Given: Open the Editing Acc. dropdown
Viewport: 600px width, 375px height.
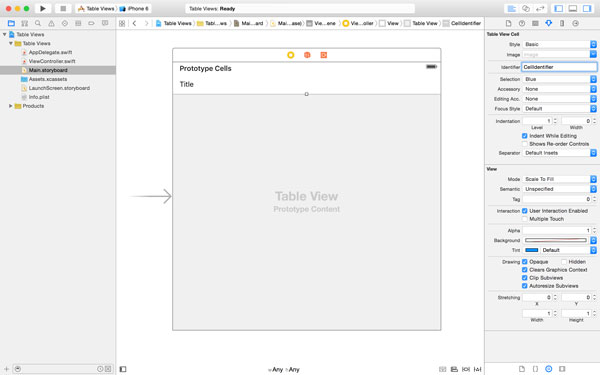Looking at the screenshot, I should pos(559,99).
